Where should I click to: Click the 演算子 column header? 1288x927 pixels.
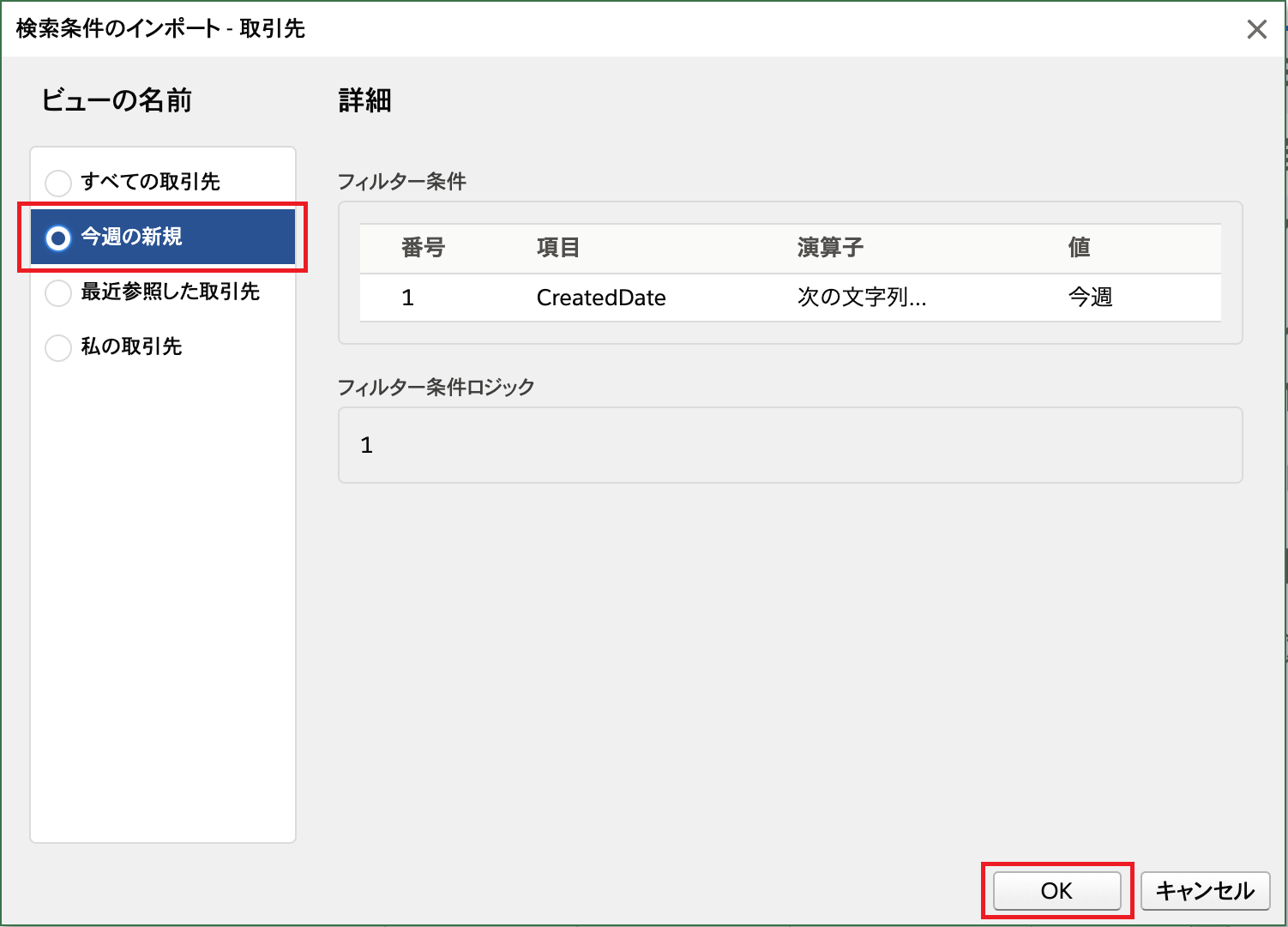click(x=830, y=248)
